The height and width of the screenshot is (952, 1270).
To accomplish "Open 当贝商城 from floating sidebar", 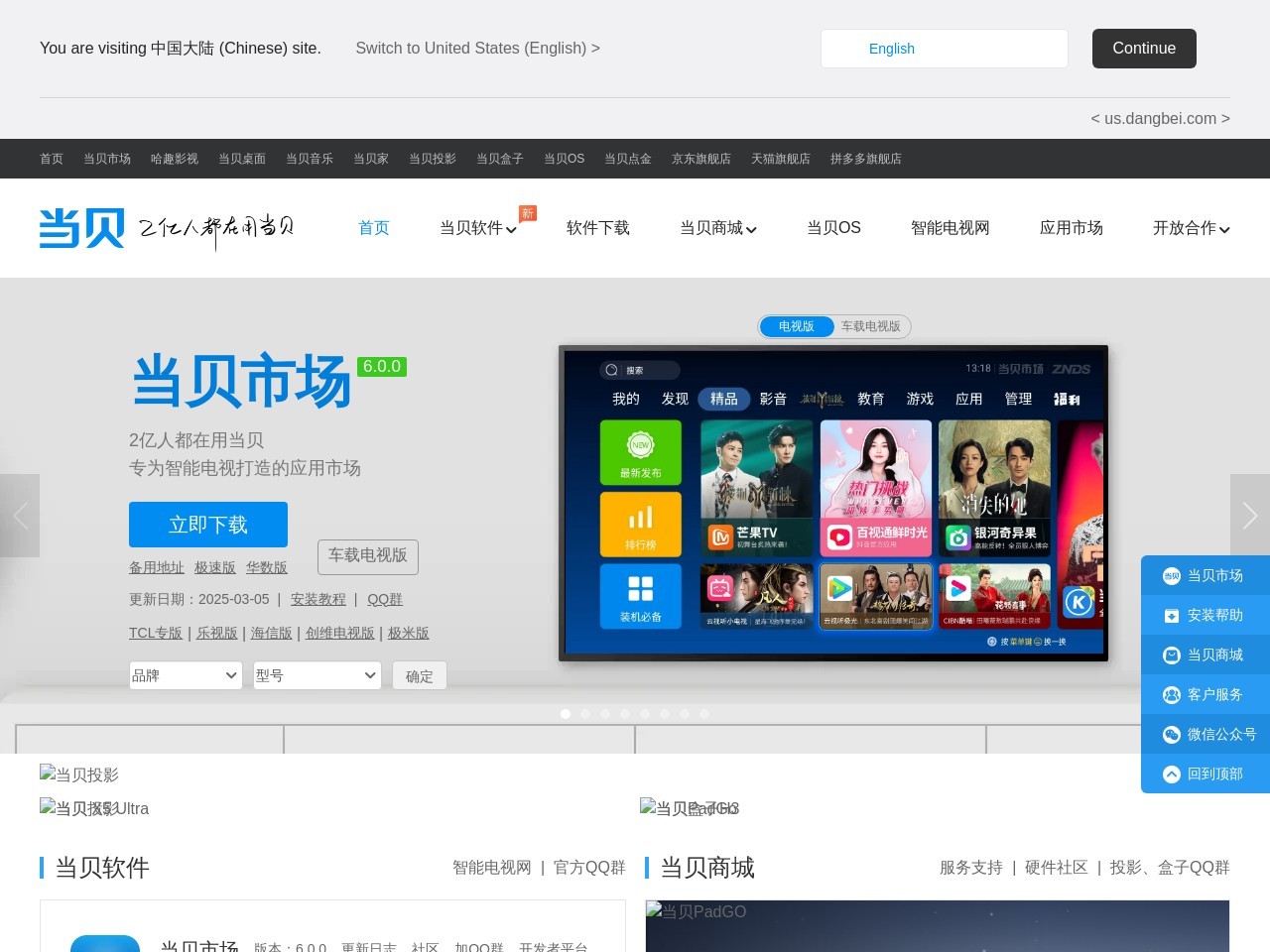I will (x=1206, y=654).
